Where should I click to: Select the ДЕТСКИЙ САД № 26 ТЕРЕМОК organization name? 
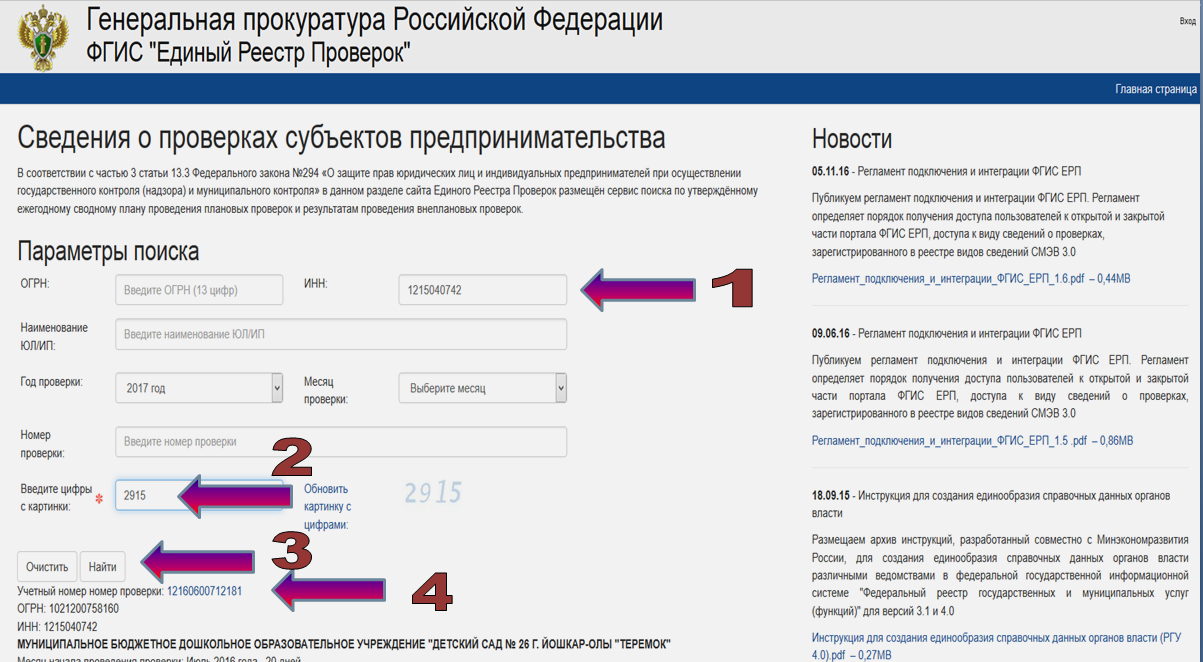[x=344, y=644]
